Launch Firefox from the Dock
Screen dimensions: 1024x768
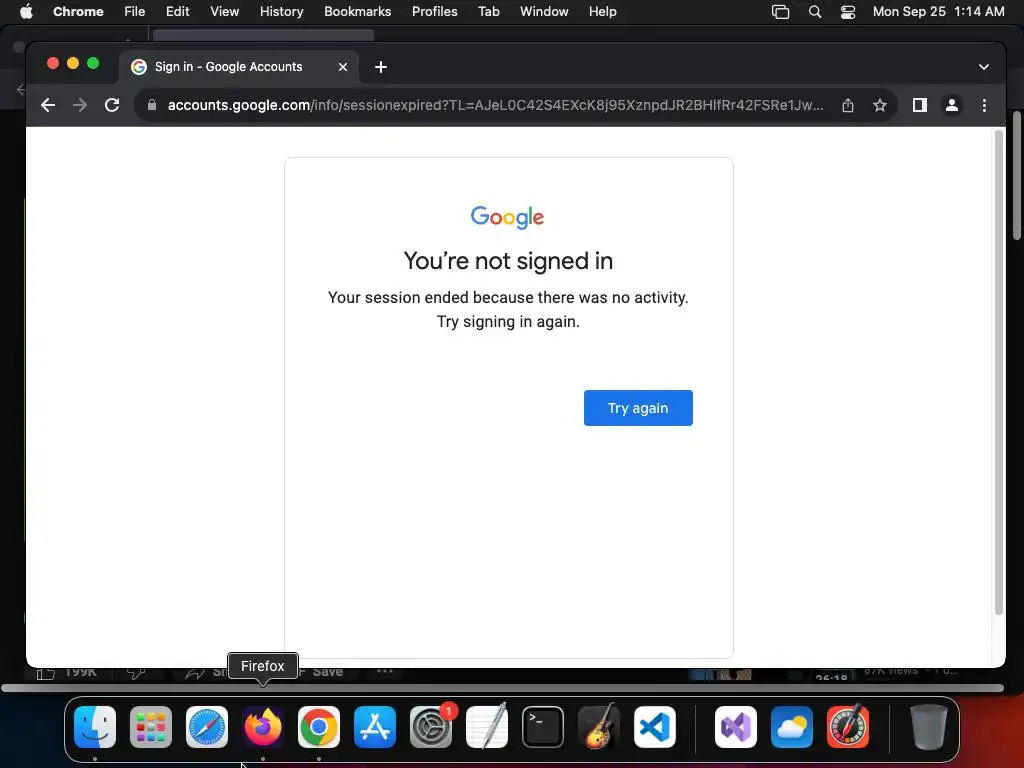point(263,727)
